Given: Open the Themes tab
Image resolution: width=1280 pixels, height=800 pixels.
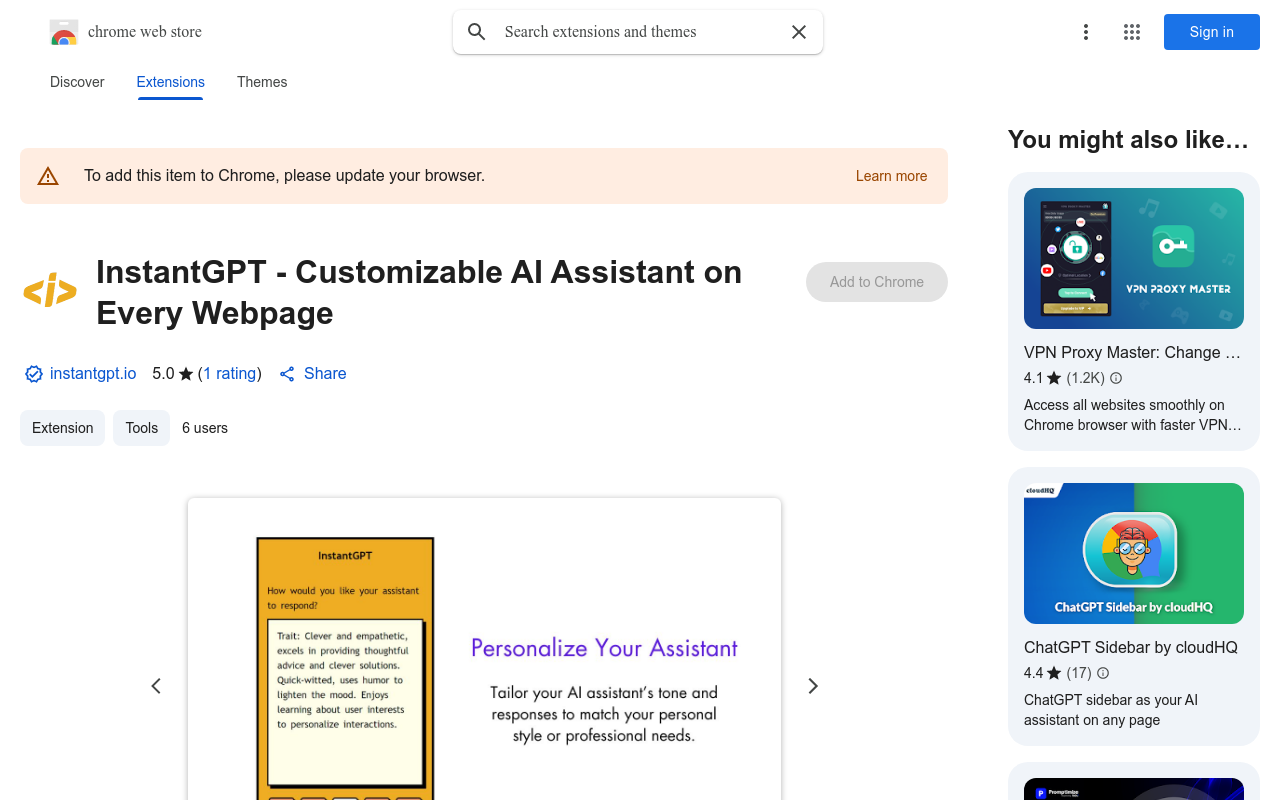Looking at the screenshot, I should [x=262, y=82].
